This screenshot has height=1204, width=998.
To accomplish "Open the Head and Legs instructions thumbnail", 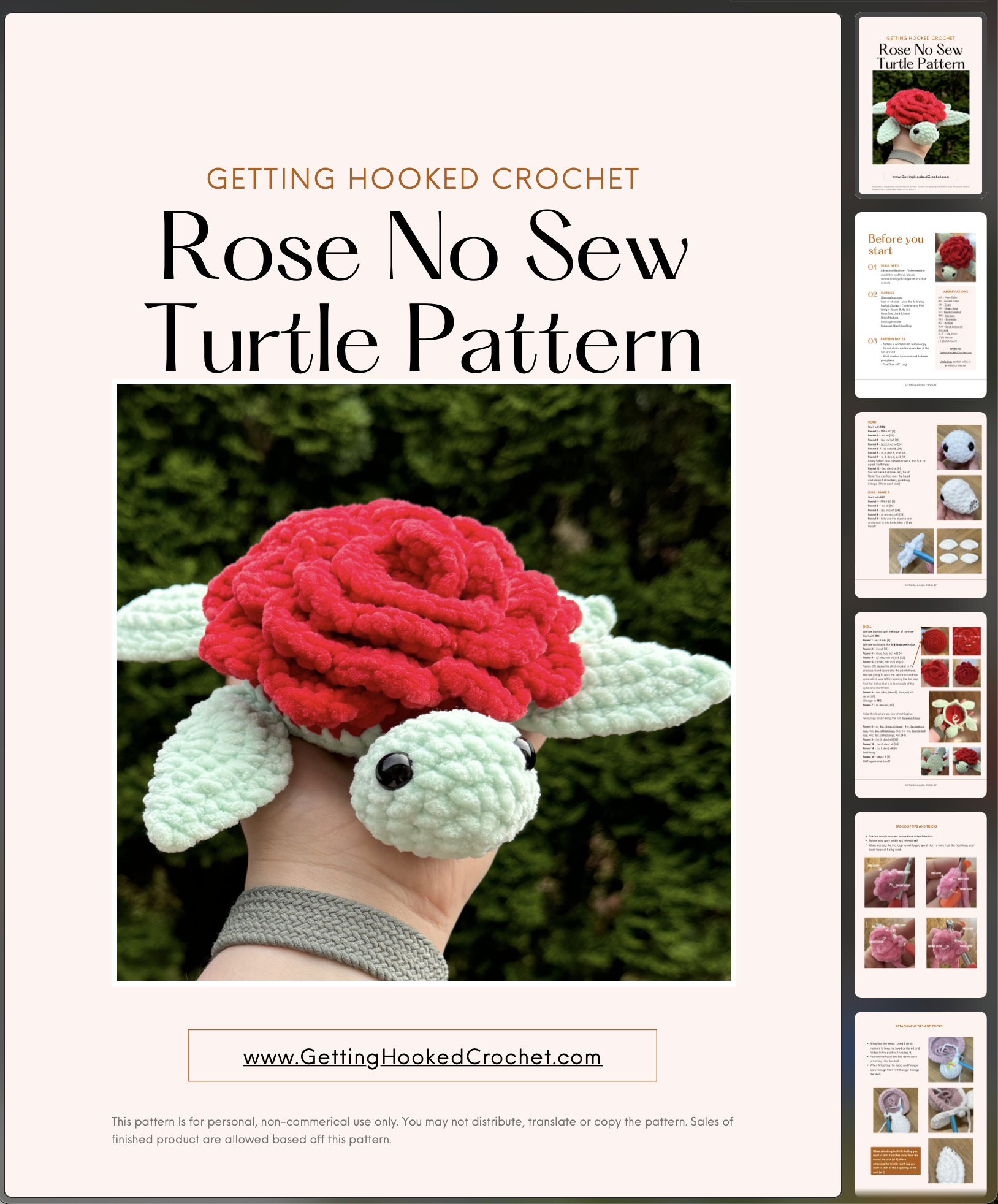I will (920, 505).
